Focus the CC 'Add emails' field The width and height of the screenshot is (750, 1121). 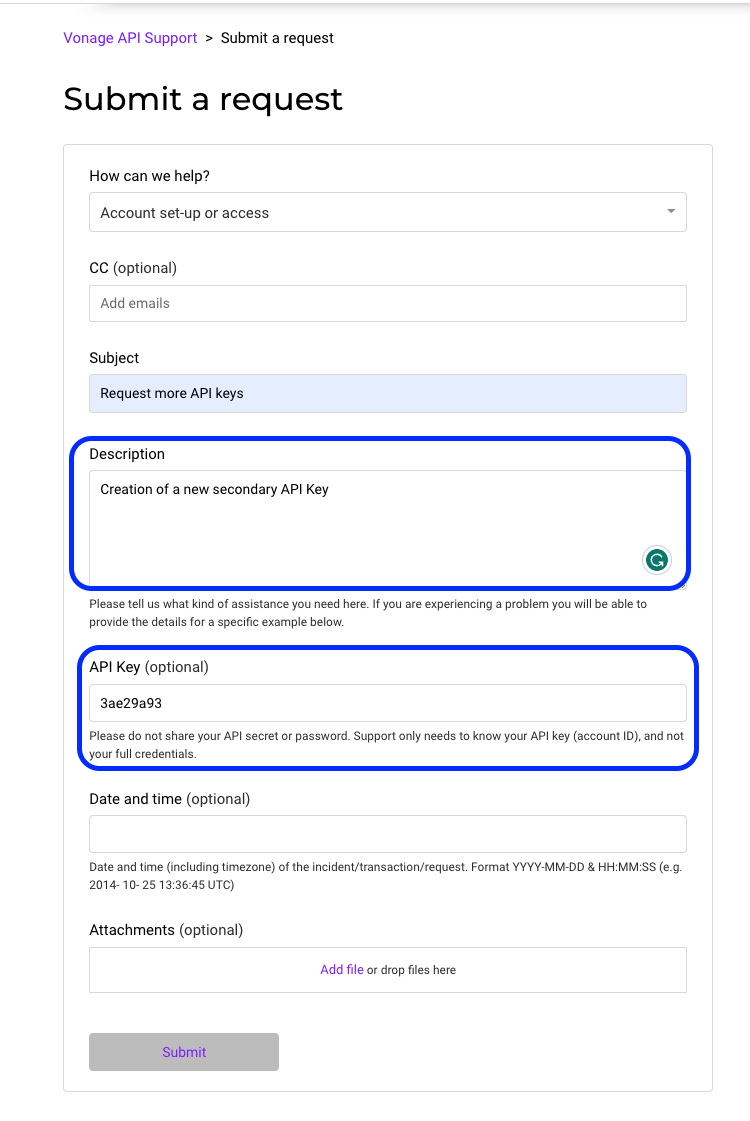387,303
